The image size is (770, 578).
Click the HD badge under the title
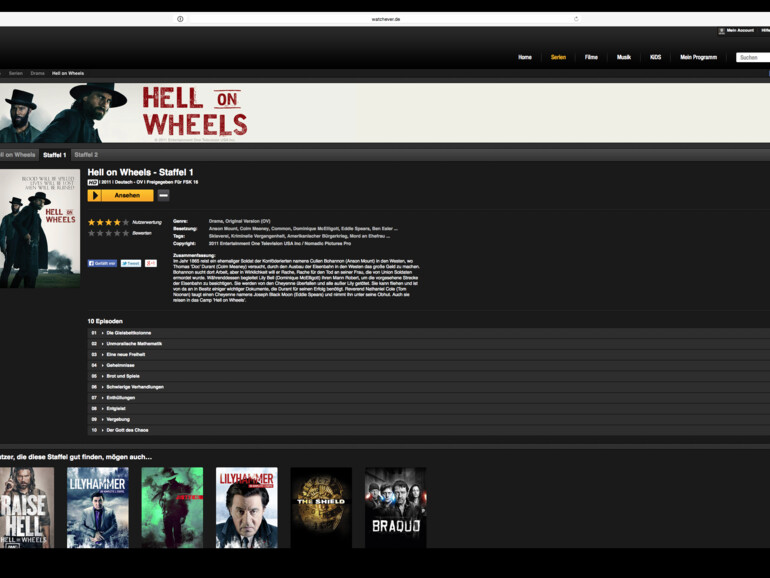[92, 182]
